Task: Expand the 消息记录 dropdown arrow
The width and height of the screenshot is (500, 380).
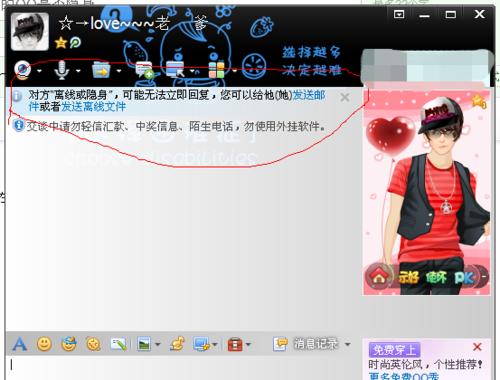Action: 347,344
